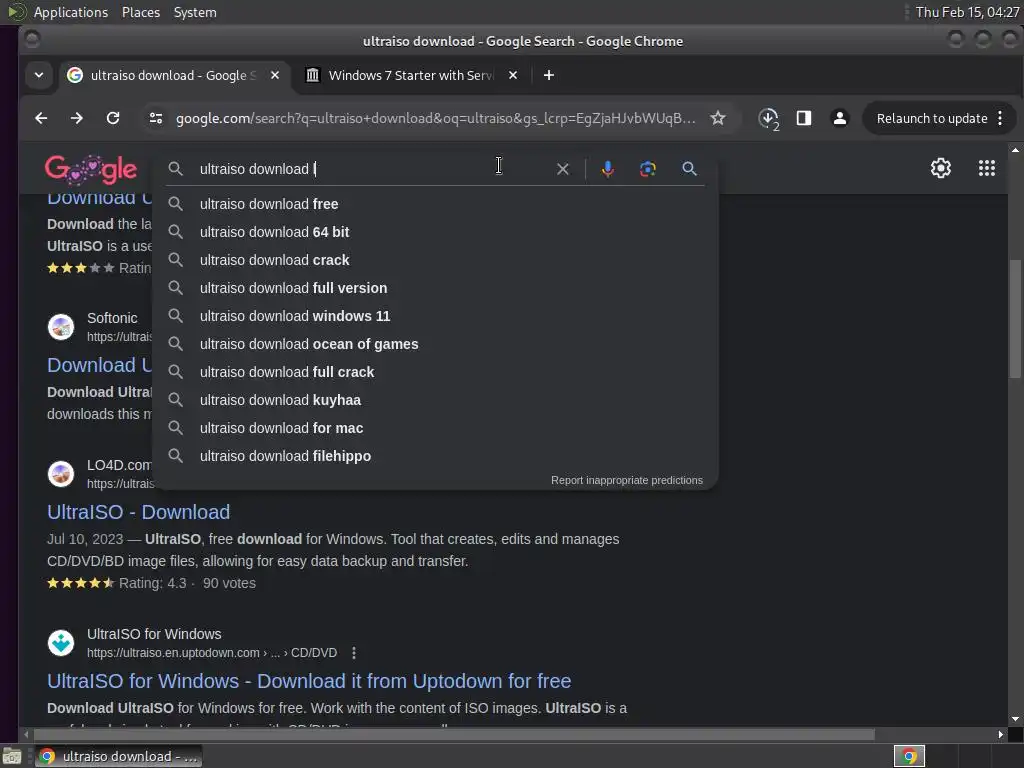Go forward to the next page
Screen dimensions: 1024x768
pos(77,118)
